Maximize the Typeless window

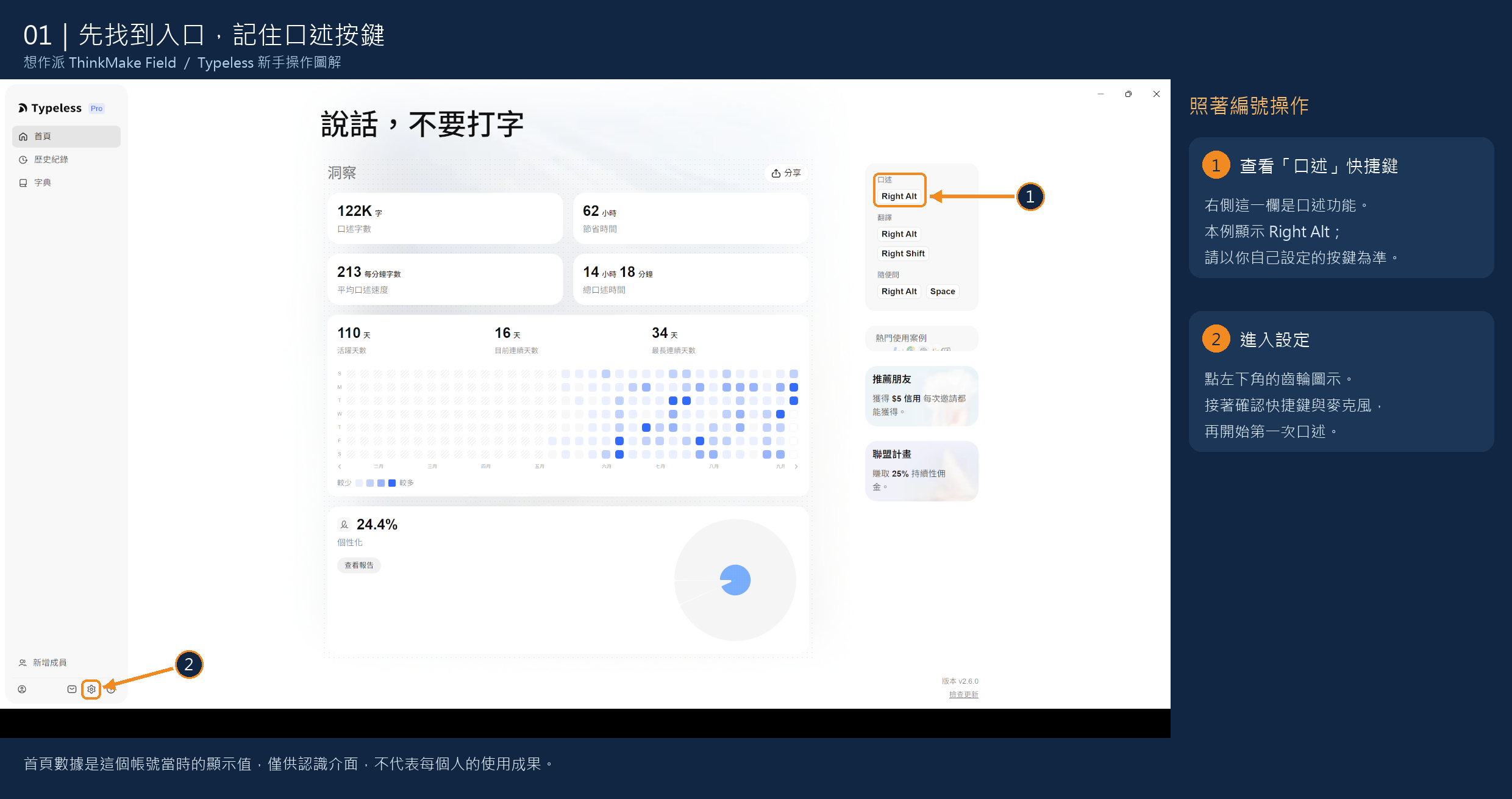pyautogui.click(x=1129, y=94)
